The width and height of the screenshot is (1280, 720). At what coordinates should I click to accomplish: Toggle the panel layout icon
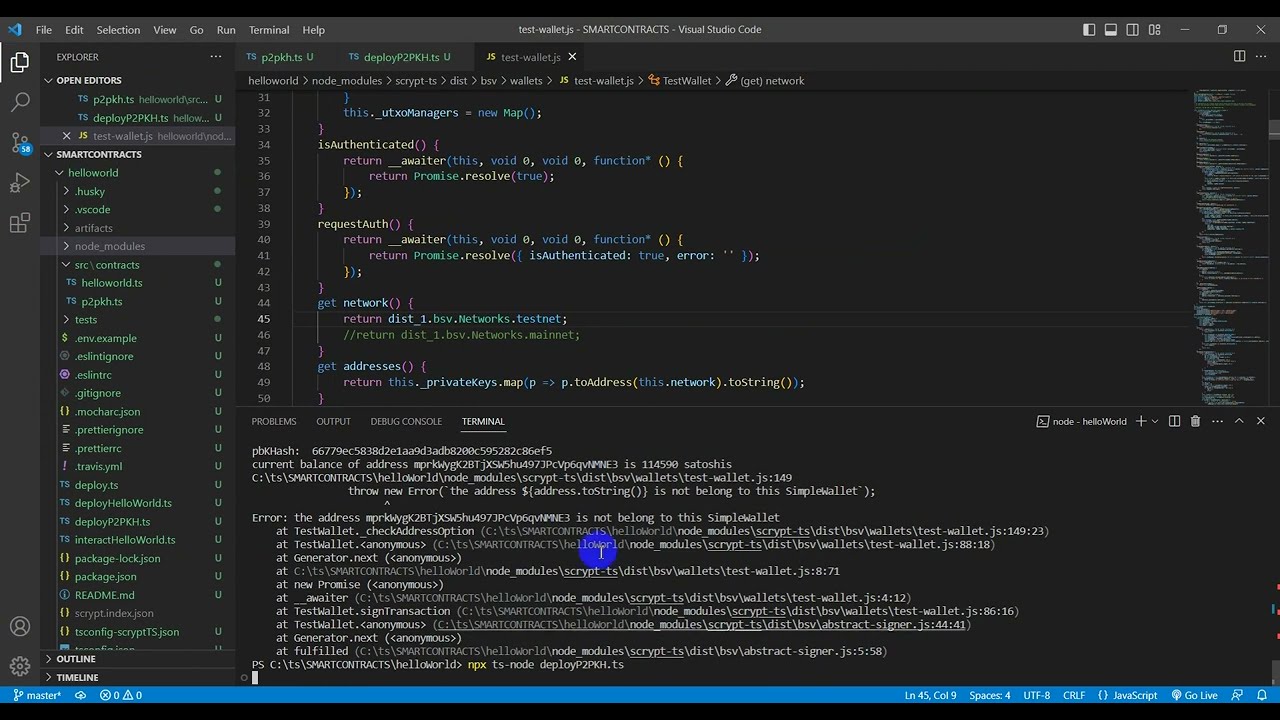pos(1111,30)
